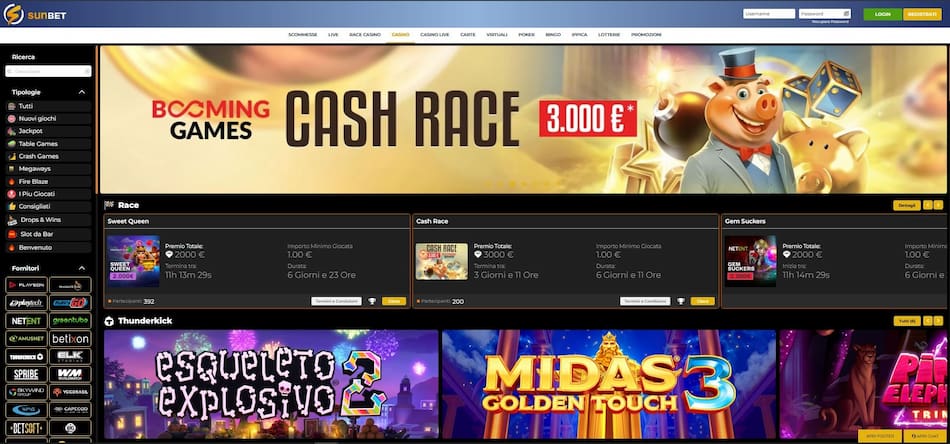Filter by Betixon provider
Screen dimensions: 950x444
pyautogui.click(x=70, y=339)
